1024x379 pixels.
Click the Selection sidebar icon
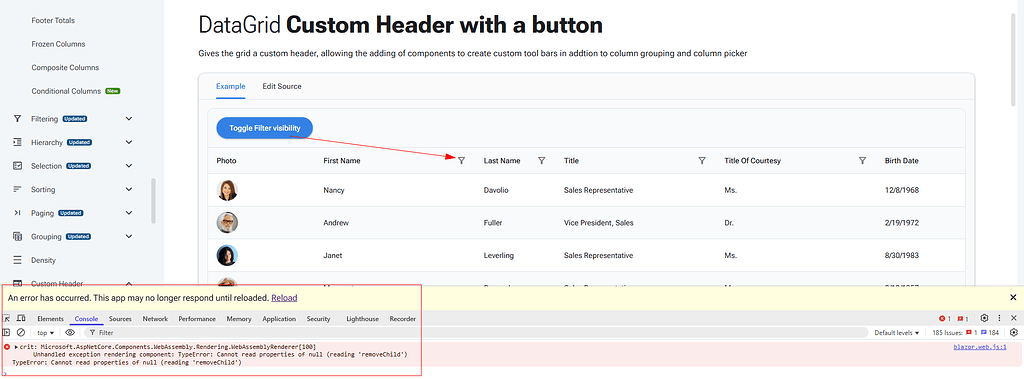18,166
